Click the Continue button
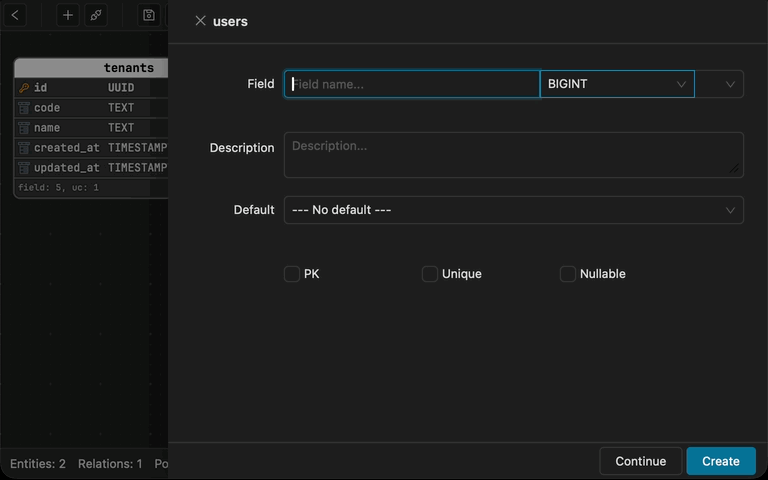 (641, 461)
